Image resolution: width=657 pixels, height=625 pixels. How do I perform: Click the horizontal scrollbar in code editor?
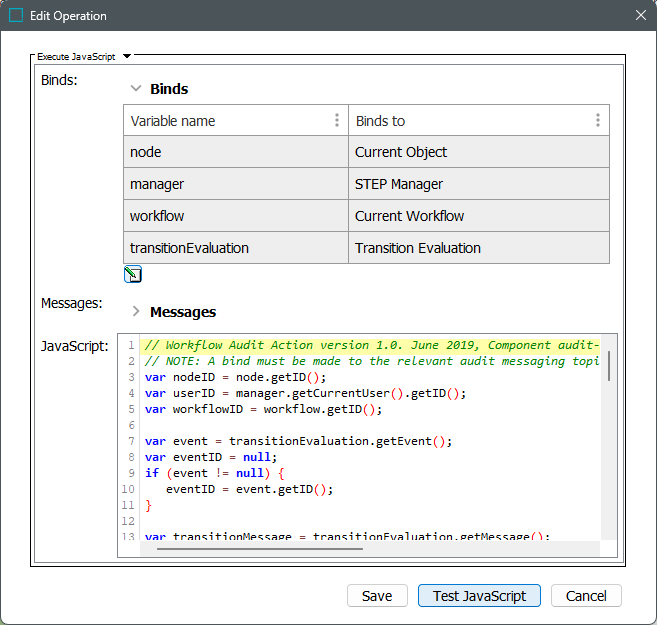pos(260,547)
